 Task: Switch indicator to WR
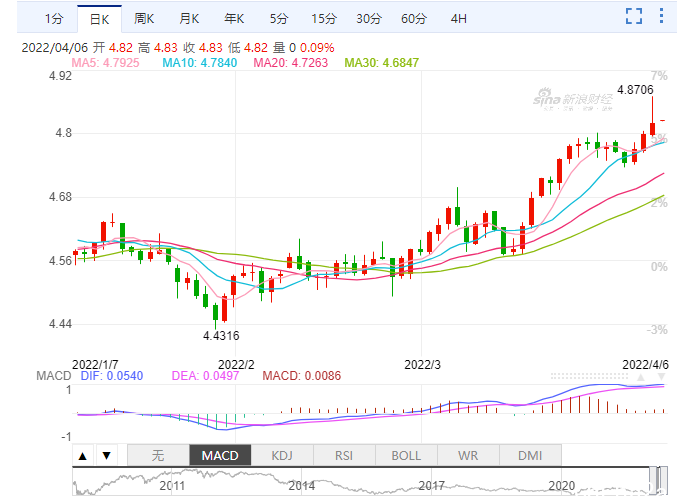tap(468, 456)
